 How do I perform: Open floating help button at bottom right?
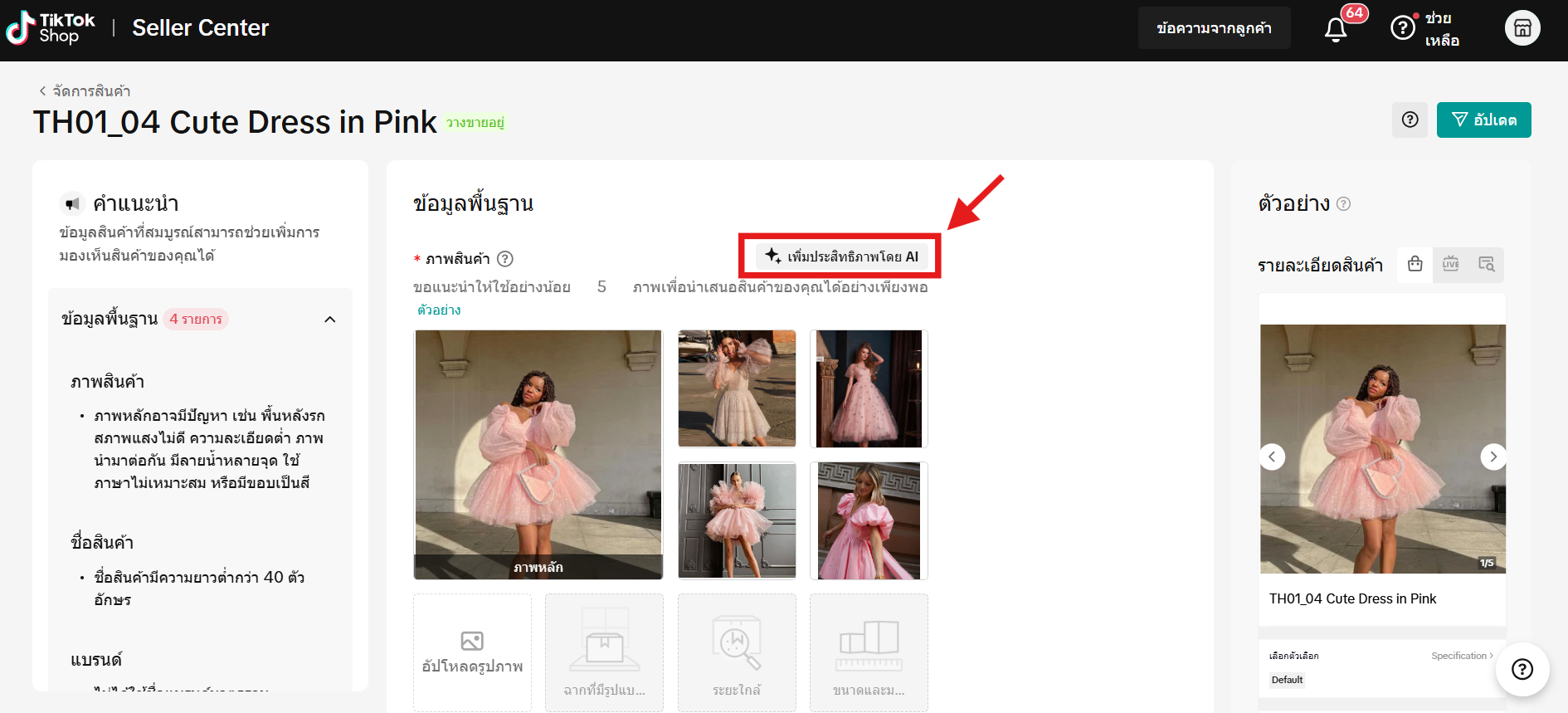click(1522, 669)
